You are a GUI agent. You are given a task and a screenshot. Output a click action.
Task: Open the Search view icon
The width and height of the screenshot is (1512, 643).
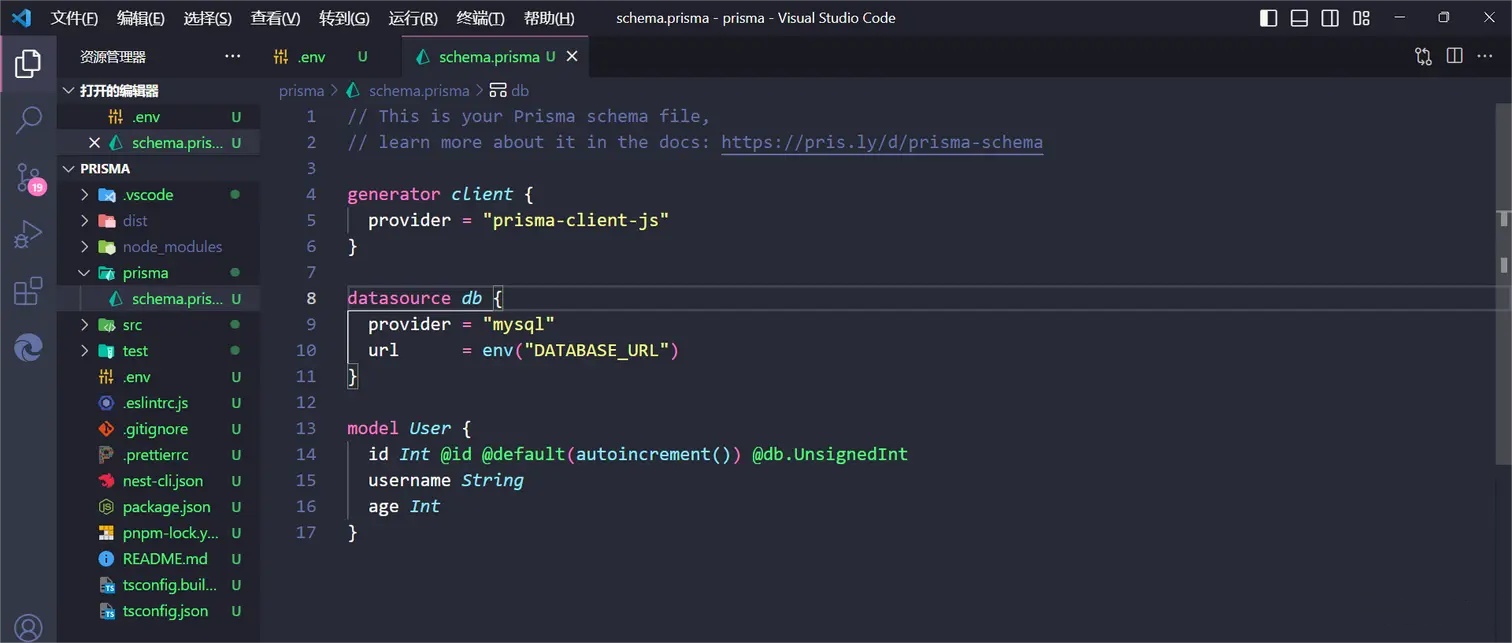pyautogui.click(x=28, y=121)
